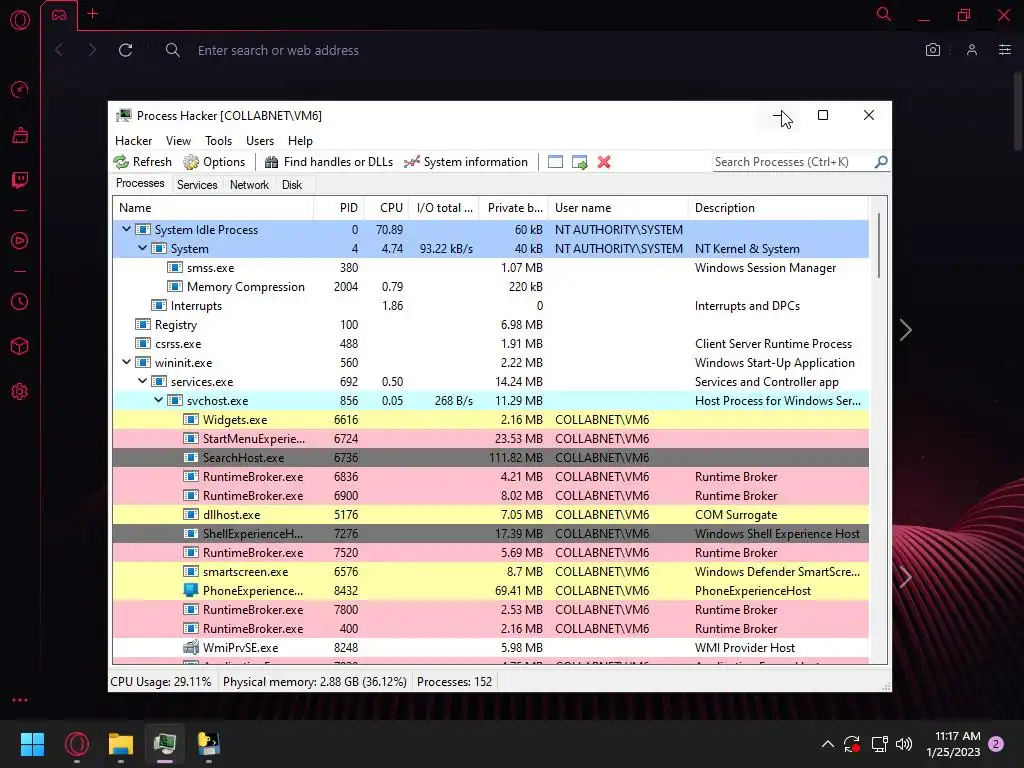This screenshot has width=1024, height=768.
Task: Open Find handles or DLLs
Action: tap(329, 162)
